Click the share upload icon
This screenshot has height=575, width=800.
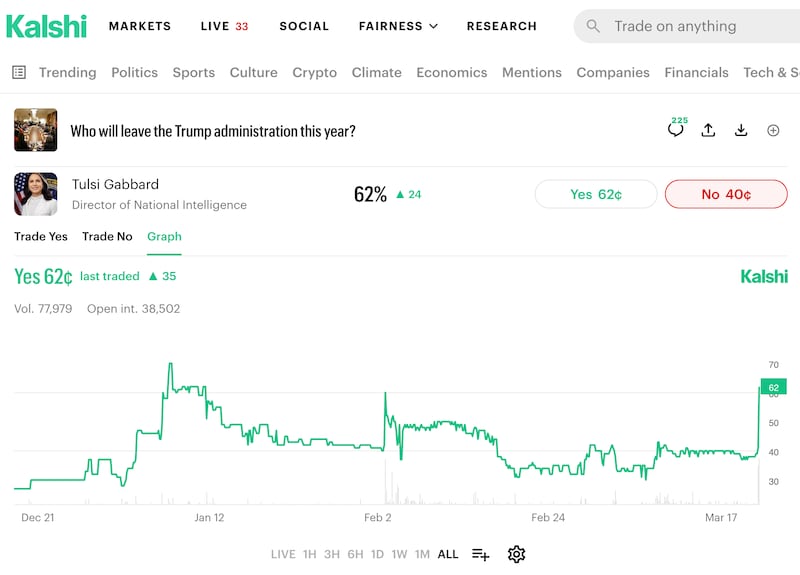708,130
